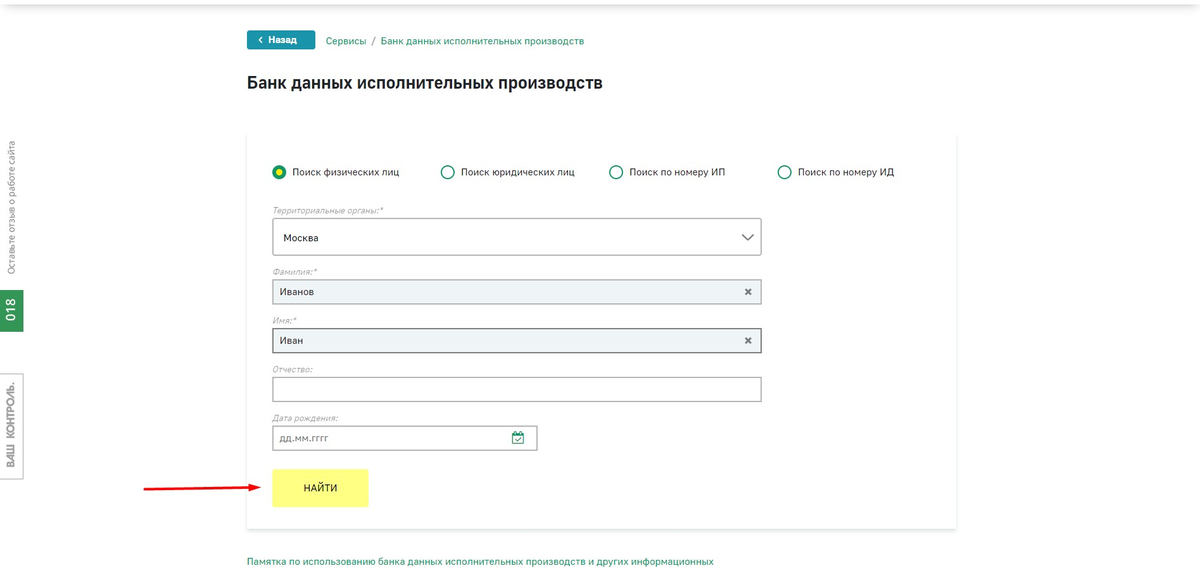
Task: Click into the Отчество input field
Action: (516, 389)
